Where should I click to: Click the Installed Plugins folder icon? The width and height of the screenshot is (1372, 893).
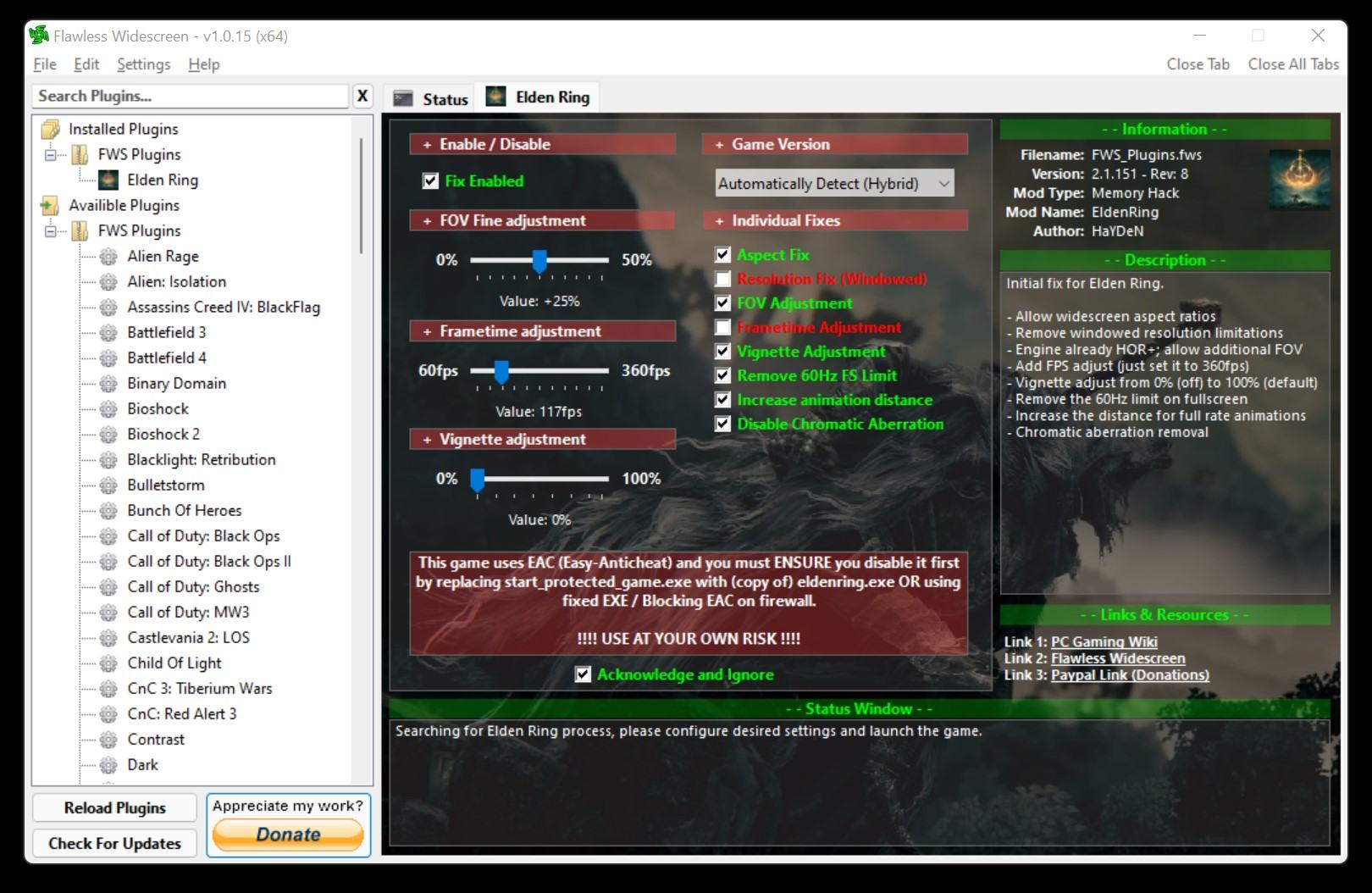click(50, 129)
